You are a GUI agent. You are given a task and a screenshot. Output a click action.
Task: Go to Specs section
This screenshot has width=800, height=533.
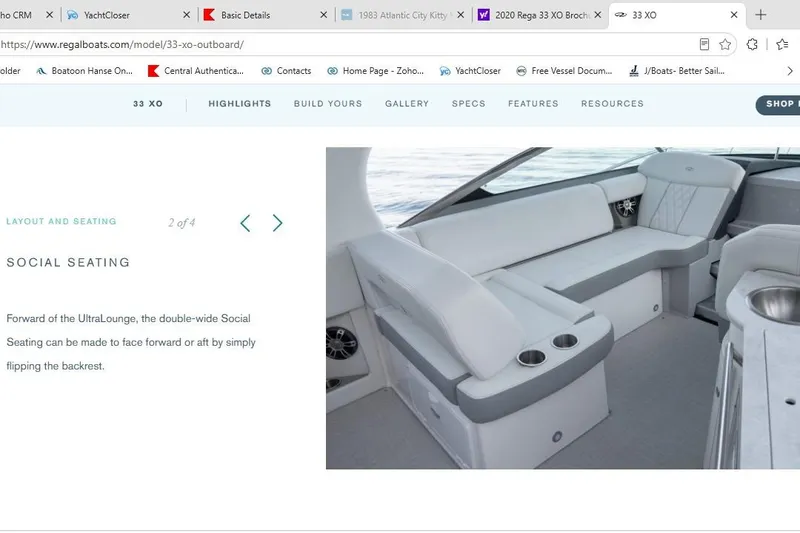[468, 104]
